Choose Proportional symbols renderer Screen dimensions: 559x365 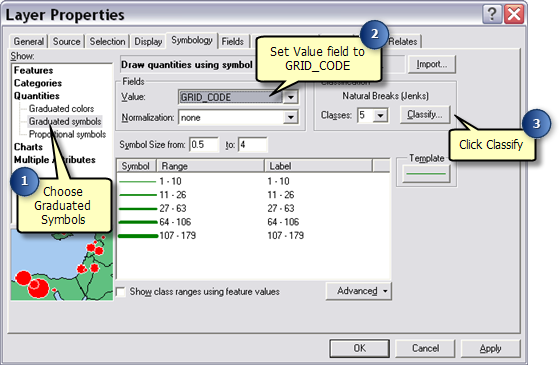click(67, 134)
